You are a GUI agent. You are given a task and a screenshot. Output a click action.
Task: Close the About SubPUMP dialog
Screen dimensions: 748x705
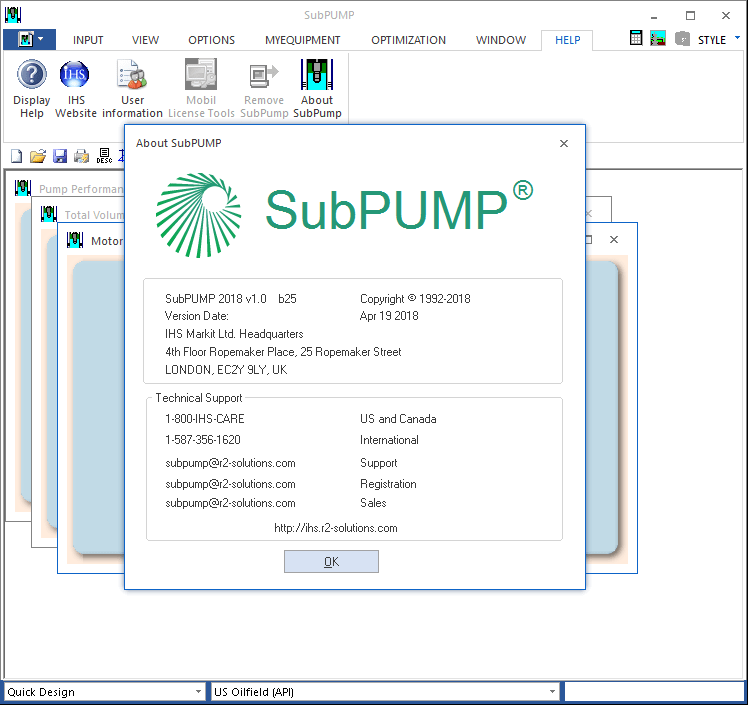coord(563,144)
